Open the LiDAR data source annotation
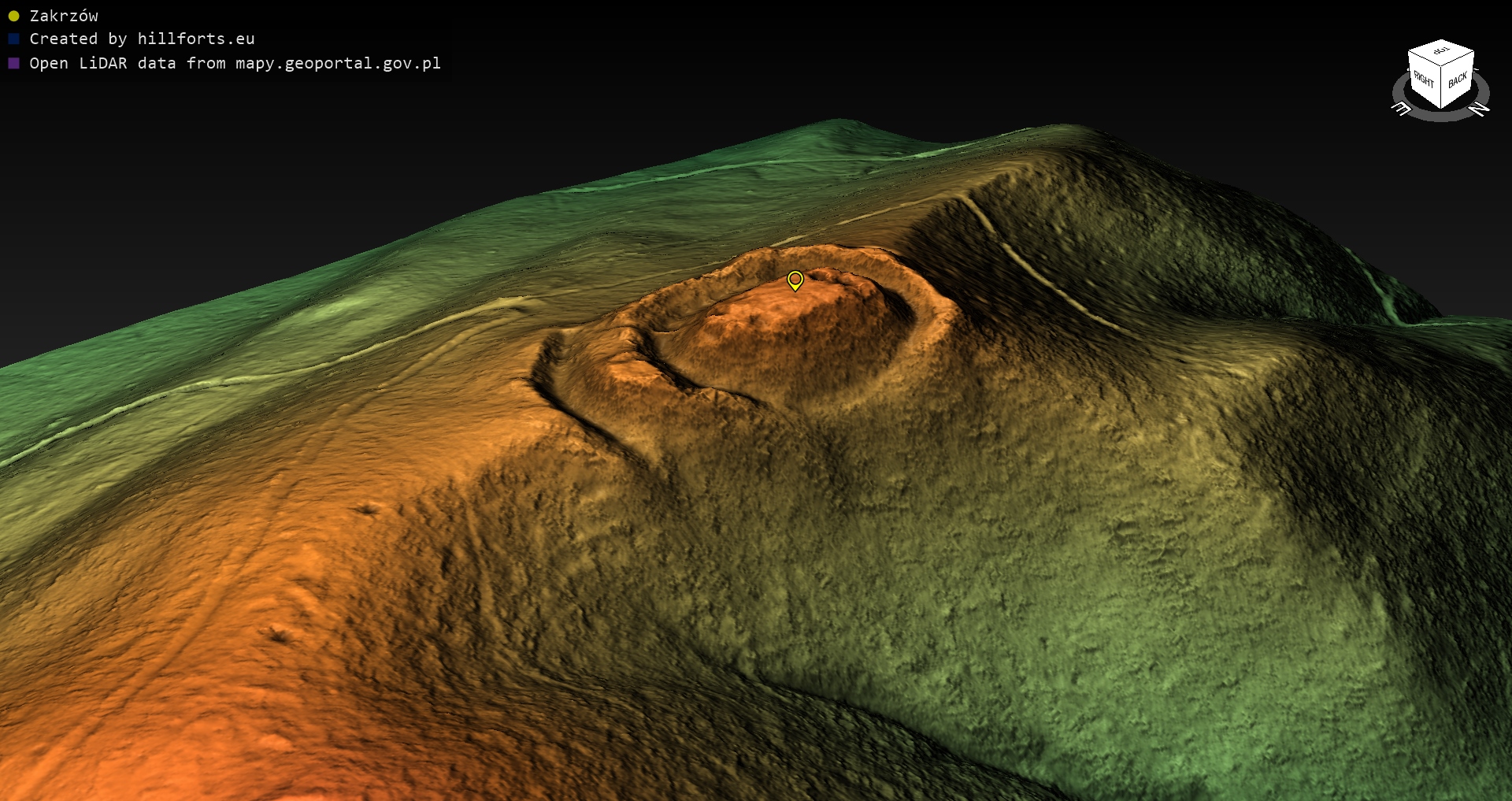1512x801 pixels. coord(235,63)
